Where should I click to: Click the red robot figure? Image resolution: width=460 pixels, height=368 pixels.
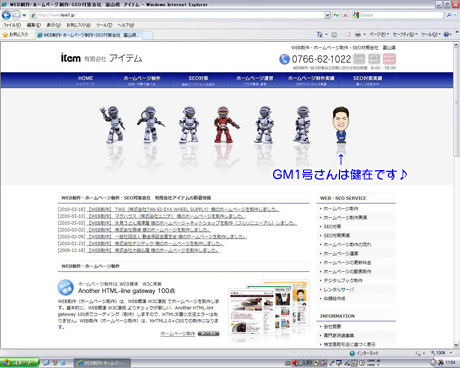coord(226,125)
